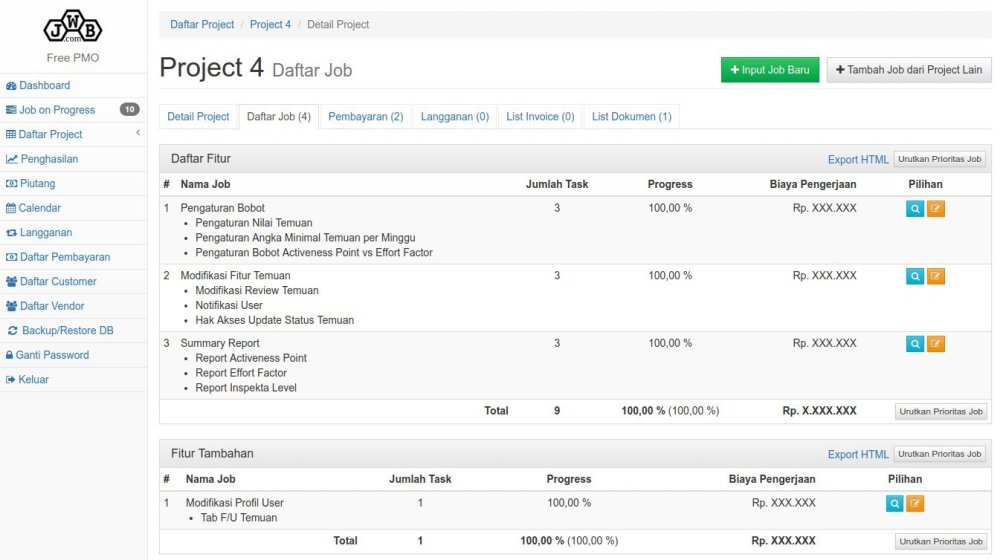Click the edit icon for Pengaturan Bobot
This screenshot has height=560, width=1000.
click(x=936, y=209)
